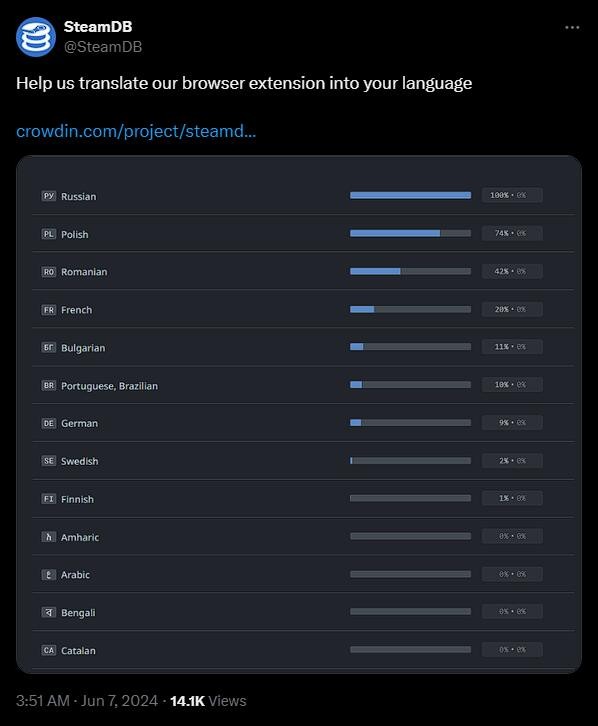Viewport: 598px width, 726px height.
Task: Click the SteamDB profile avatar
Action: [x=36, y=37]
